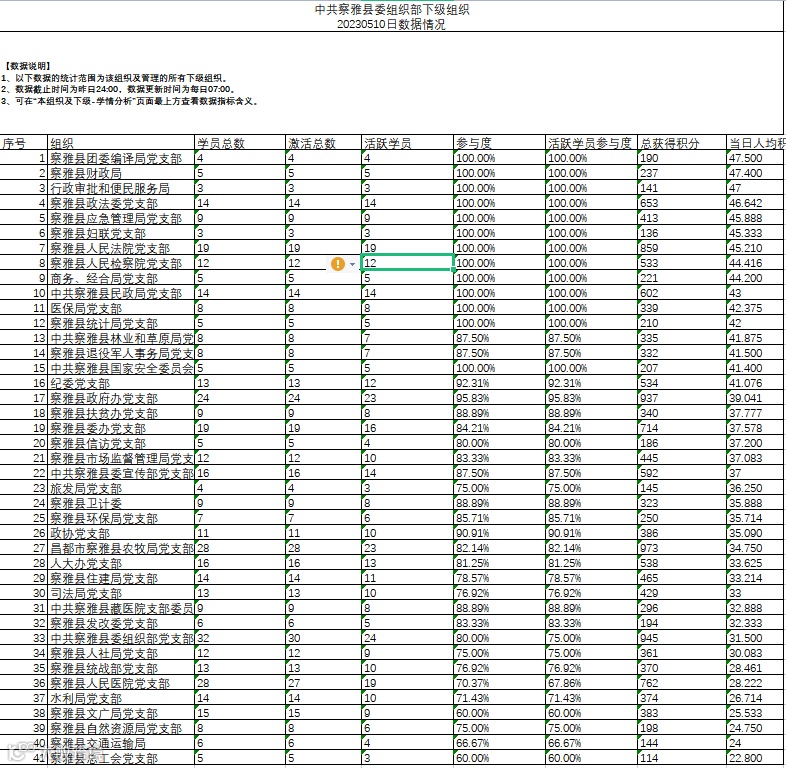Select cell 行政审批和便民服务局
This screenshot has width=786, height=768.
click(x=121, y=188)
